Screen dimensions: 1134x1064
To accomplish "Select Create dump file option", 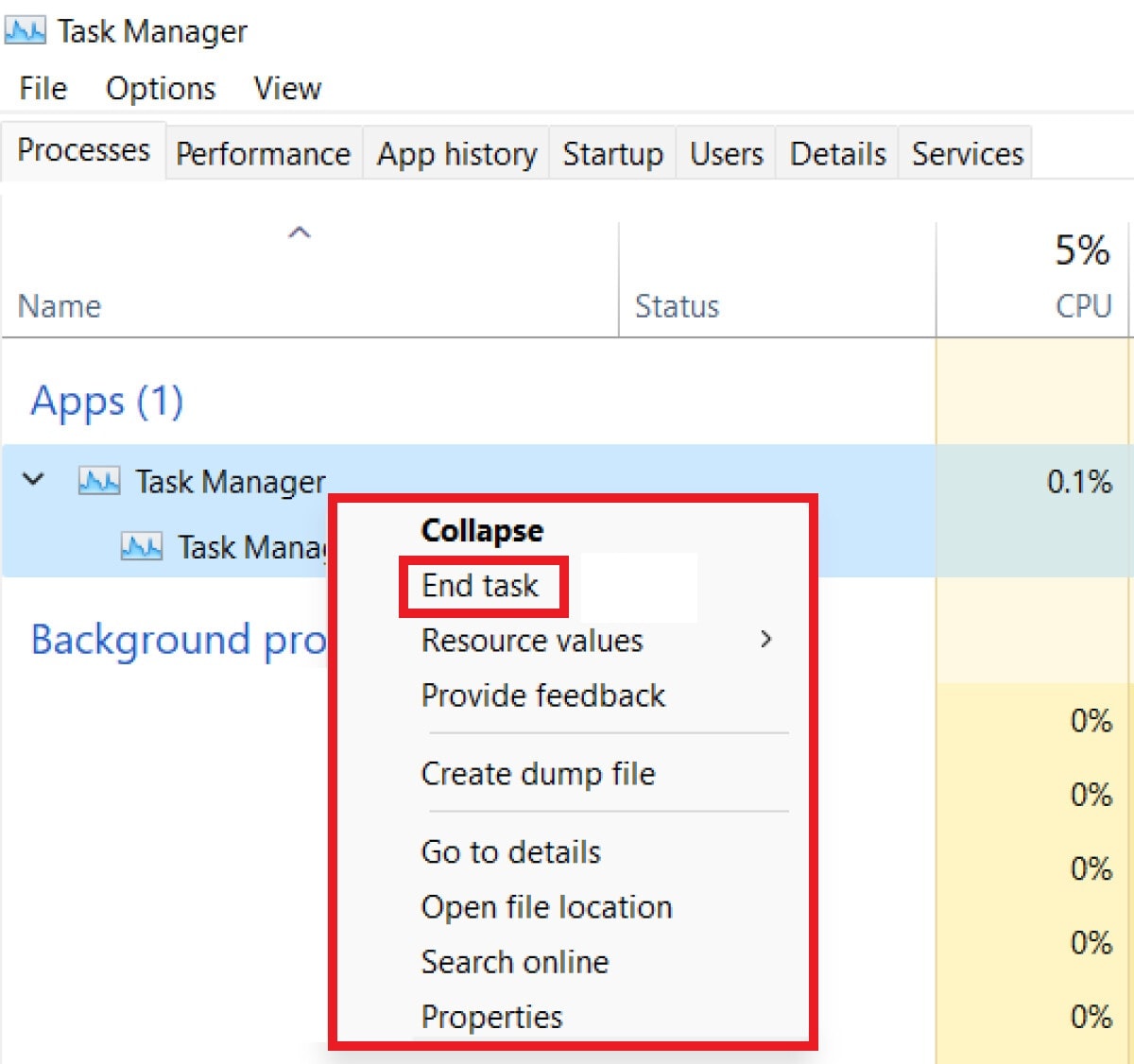I will tap(538, 774).
